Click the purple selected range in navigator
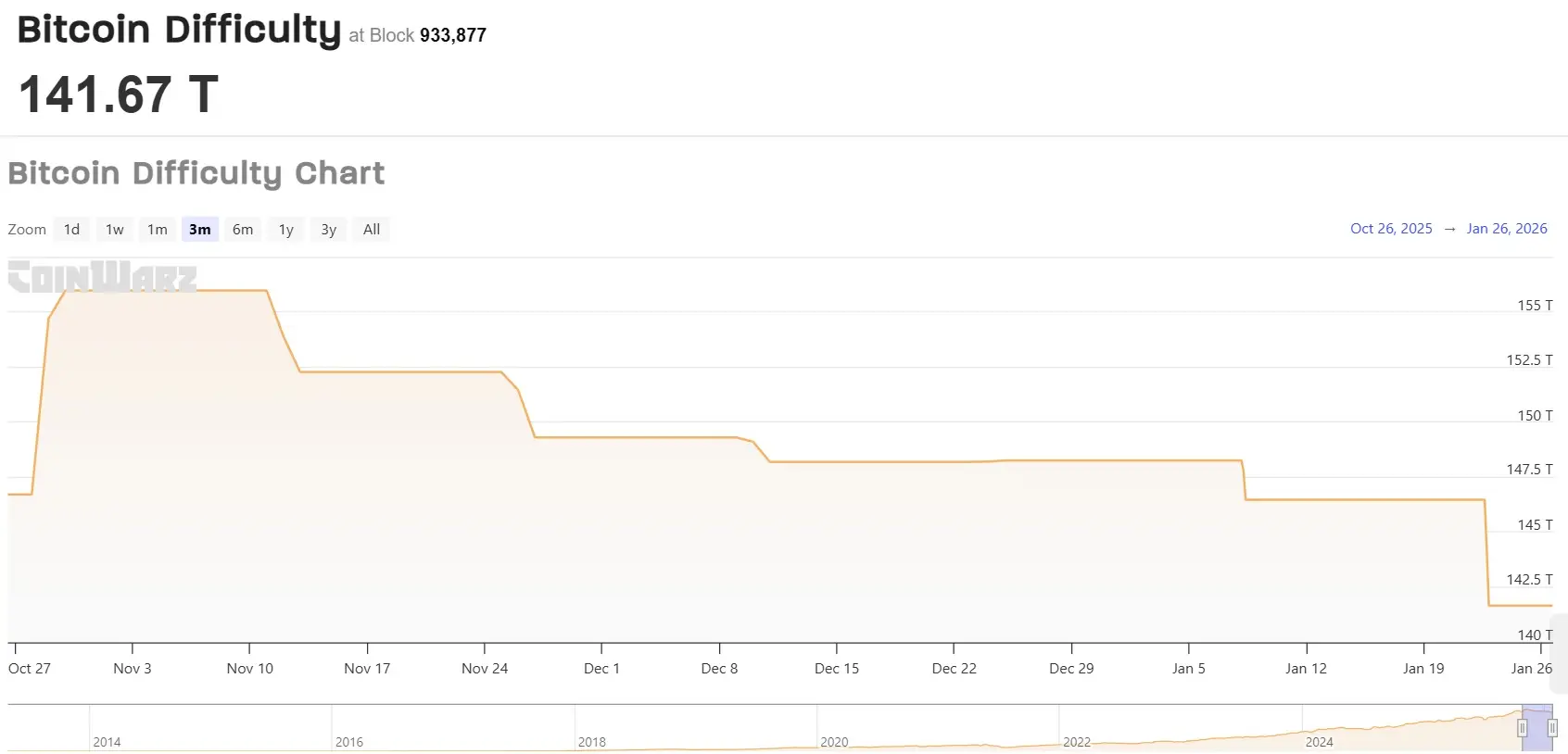Viewport: 1568px width, 754px height. (1537, 729)
